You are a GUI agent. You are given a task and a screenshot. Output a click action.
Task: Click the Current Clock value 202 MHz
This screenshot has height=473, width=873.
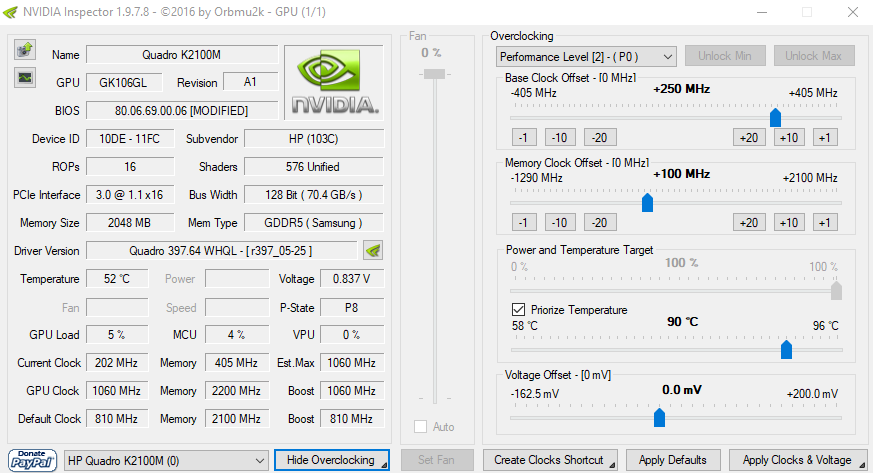click(x=117, y=363)
